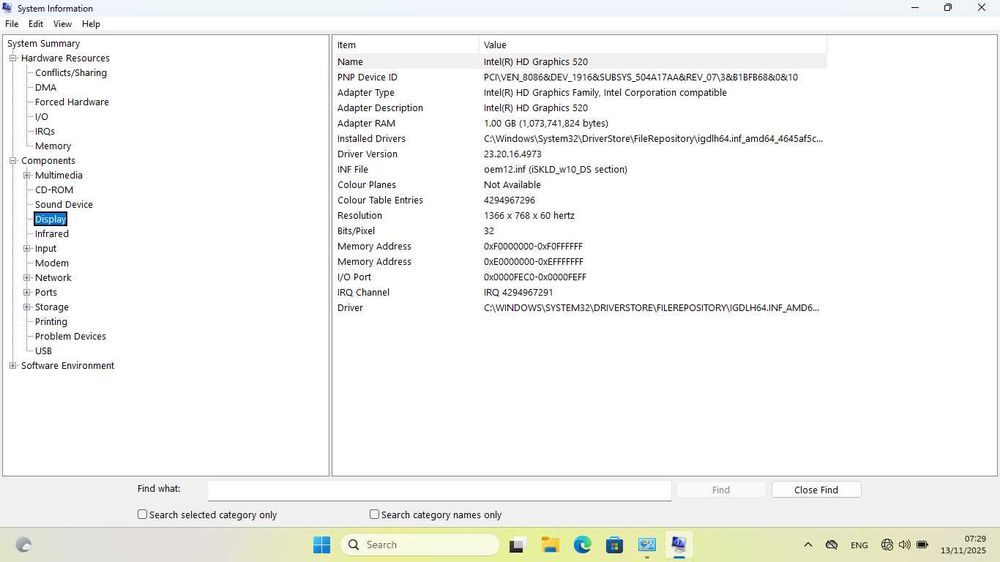This screenshot has width=1000, height=562.
Task: Click the ENG language indicator
Action: 859,545
